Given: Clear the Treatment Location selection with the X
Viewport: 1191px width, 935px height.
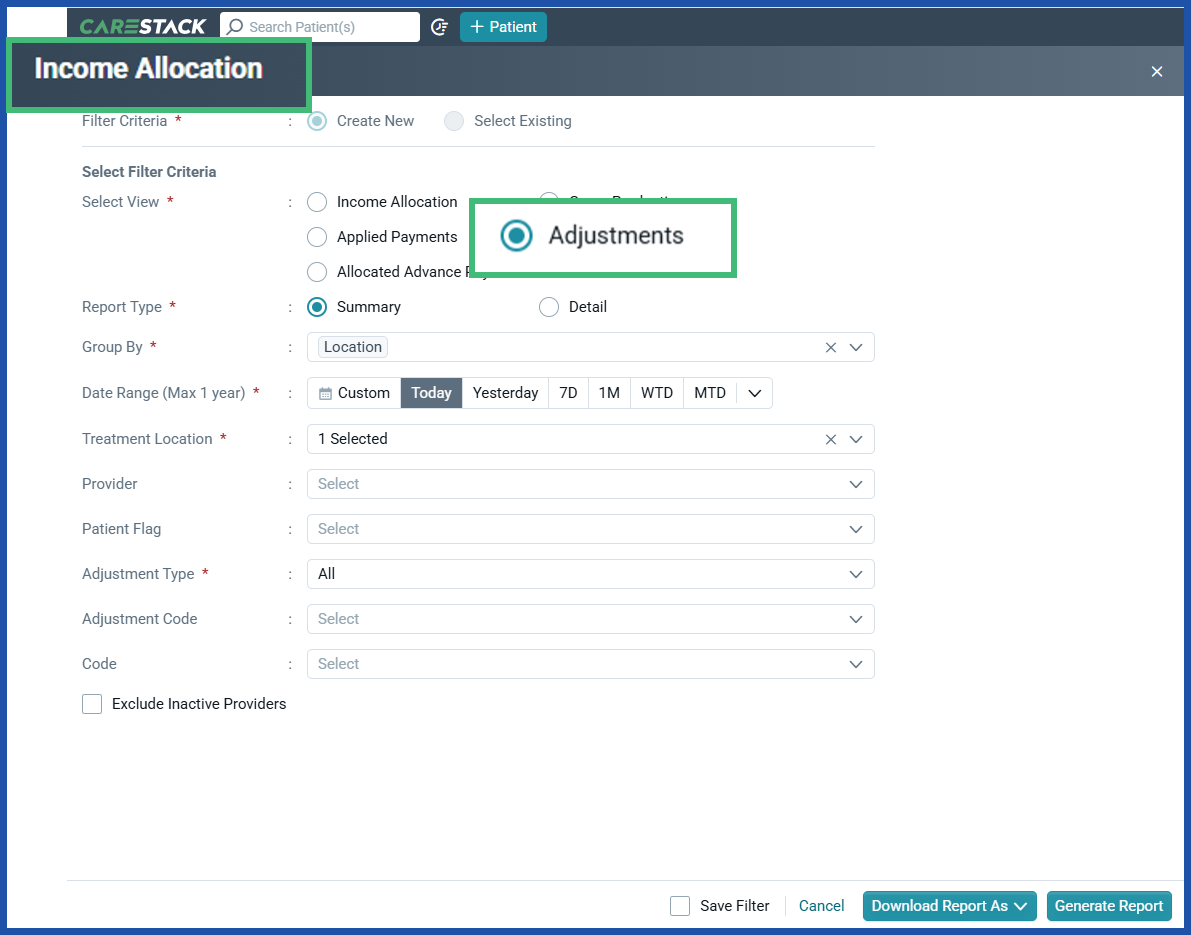Looking at the screenshot, I should pos(830,439).
